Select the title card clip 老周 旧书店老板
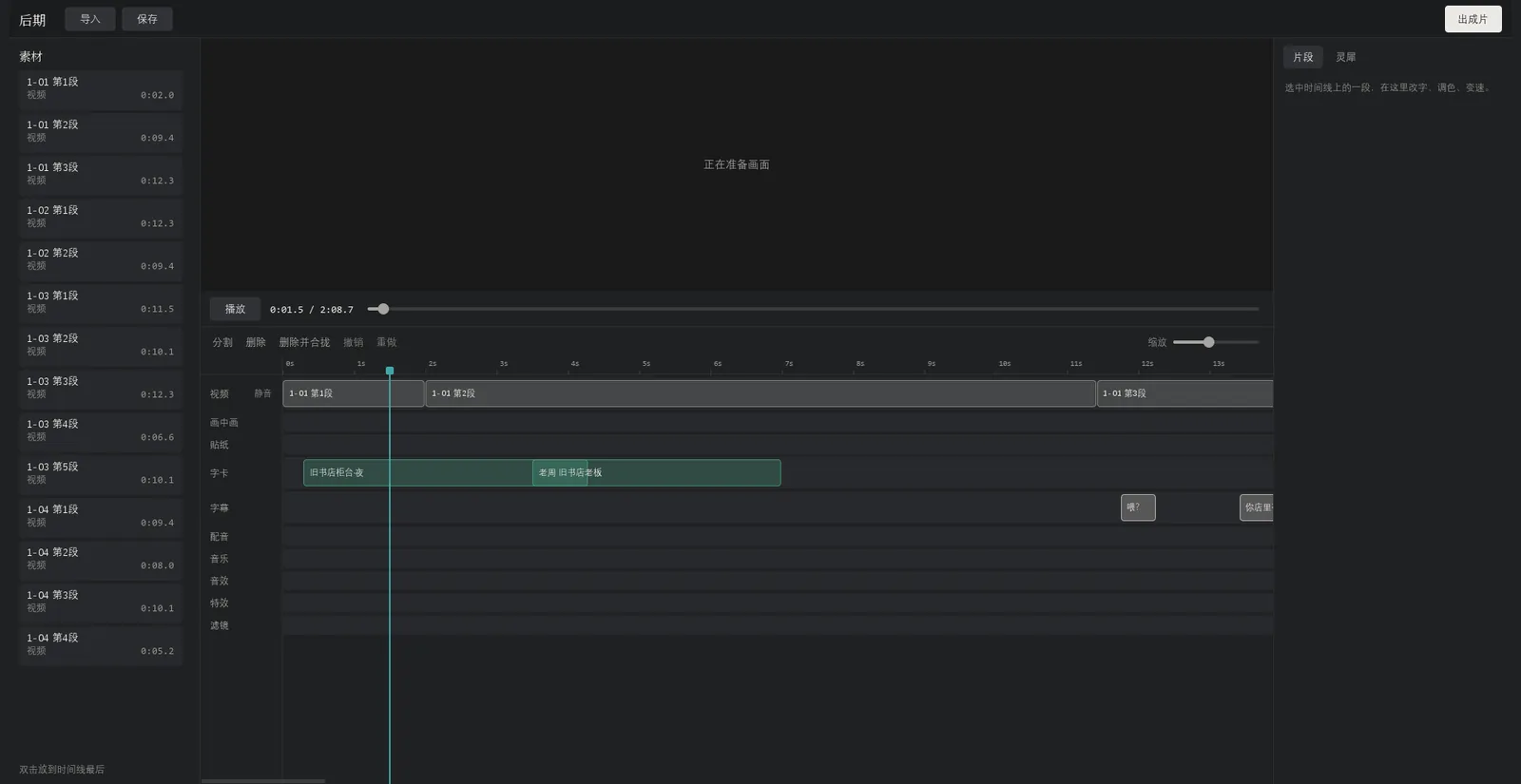Screen dimensions: 1521x784 pos(656,472)
